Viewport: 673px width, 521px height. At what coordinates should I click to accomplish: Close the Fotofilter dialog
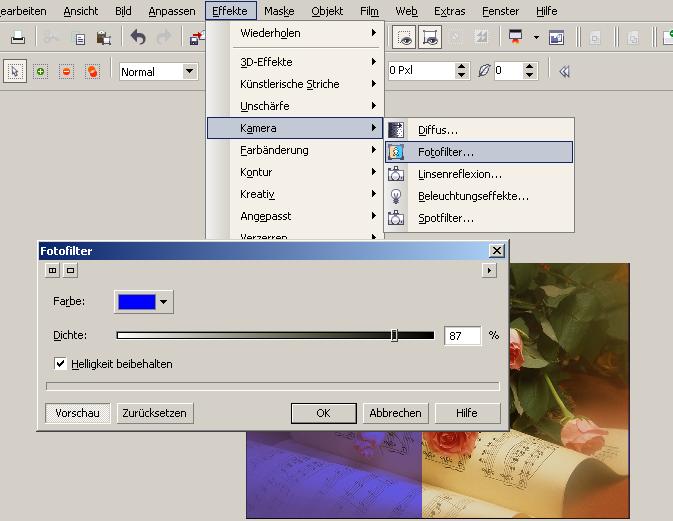tap(497, 250)
